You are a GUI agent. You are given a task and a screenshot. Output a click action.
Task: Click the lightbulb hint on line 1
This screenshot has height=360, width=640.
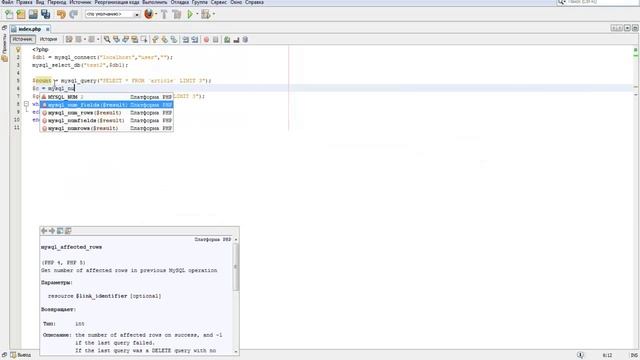pos(18,50)
